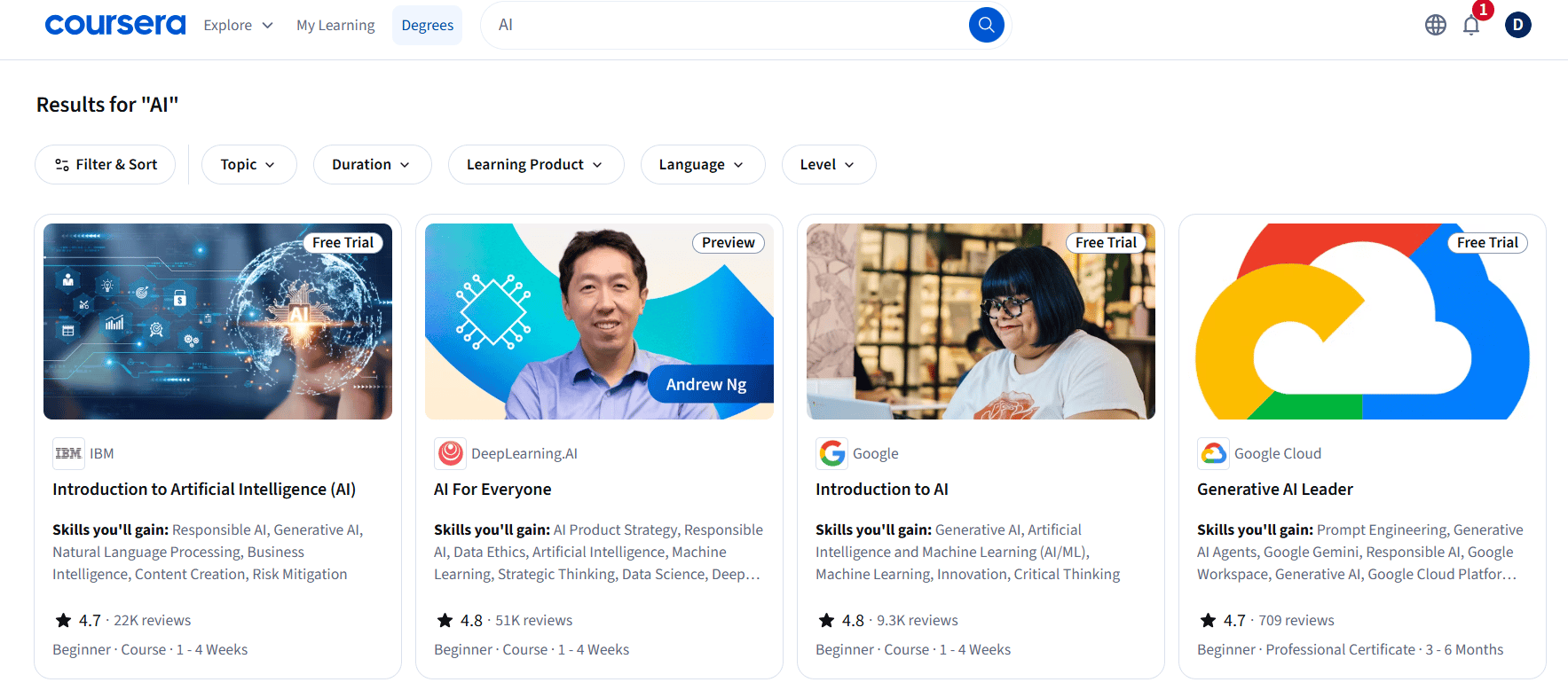
Task: Open the Degrees tab
Action: click(427, 25)
